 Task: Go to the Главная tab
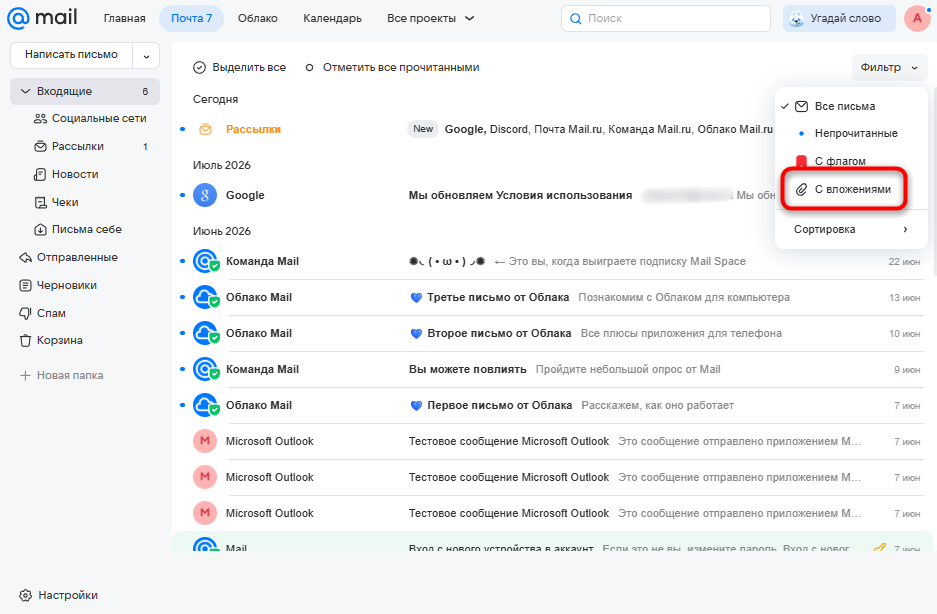click(x=124, y=19)
